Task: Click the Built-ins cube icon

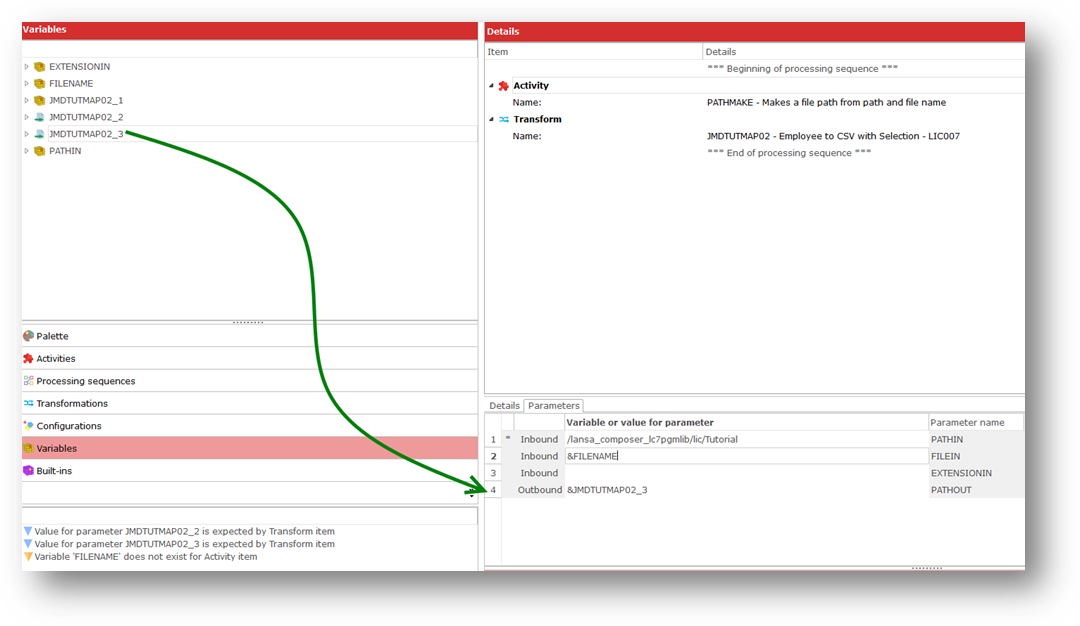Action: pyautogui.click(x=28, y=471)
